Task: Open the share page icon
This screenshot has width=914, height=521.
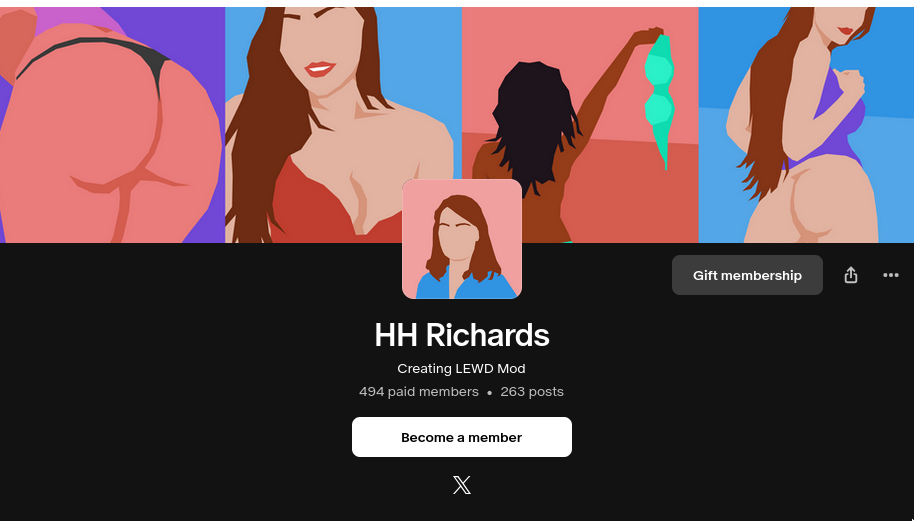Action: (x=850, y=275)
